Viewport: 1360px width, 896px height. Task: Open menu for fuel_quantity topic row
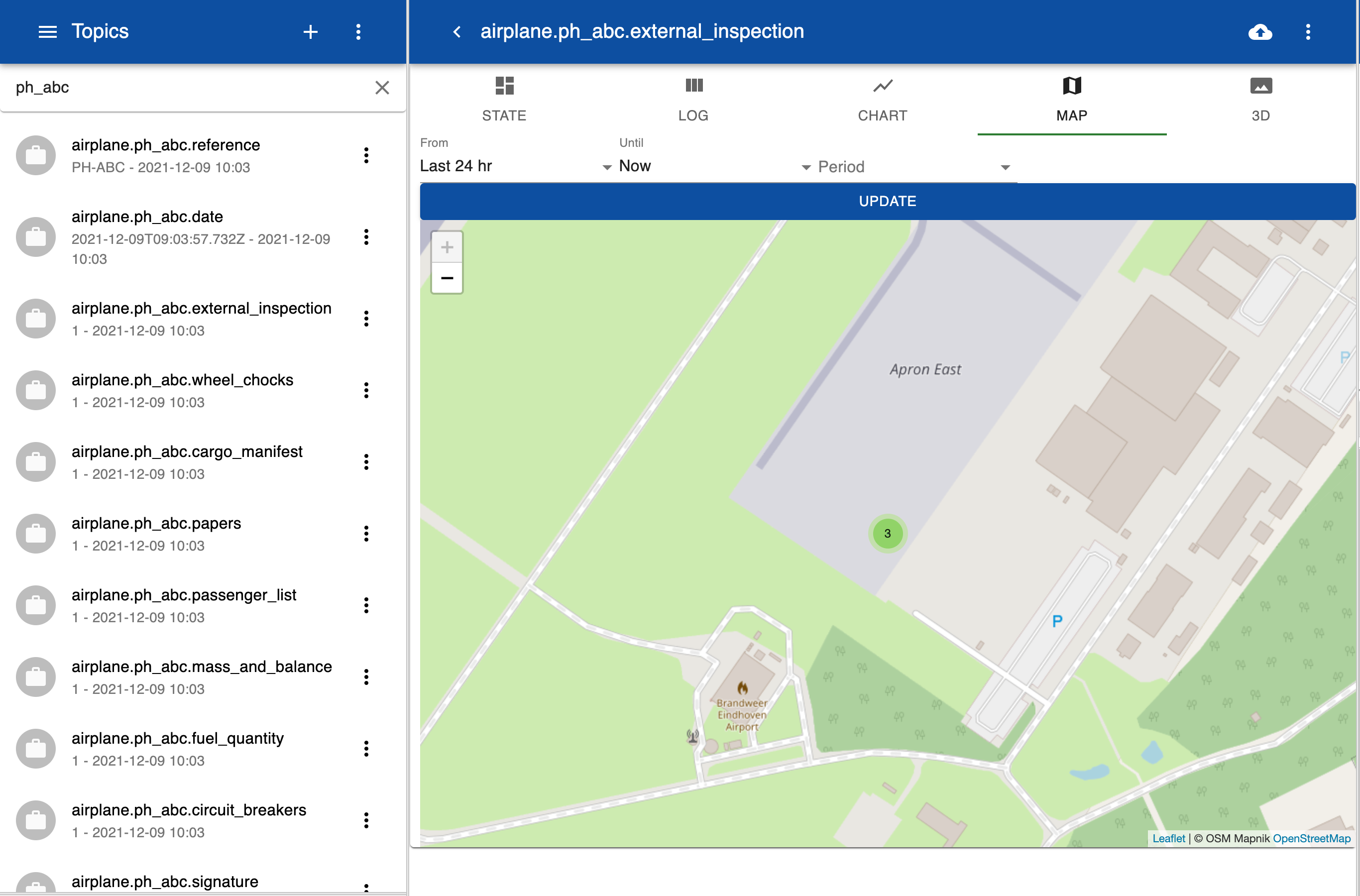(x=366, y=749)
